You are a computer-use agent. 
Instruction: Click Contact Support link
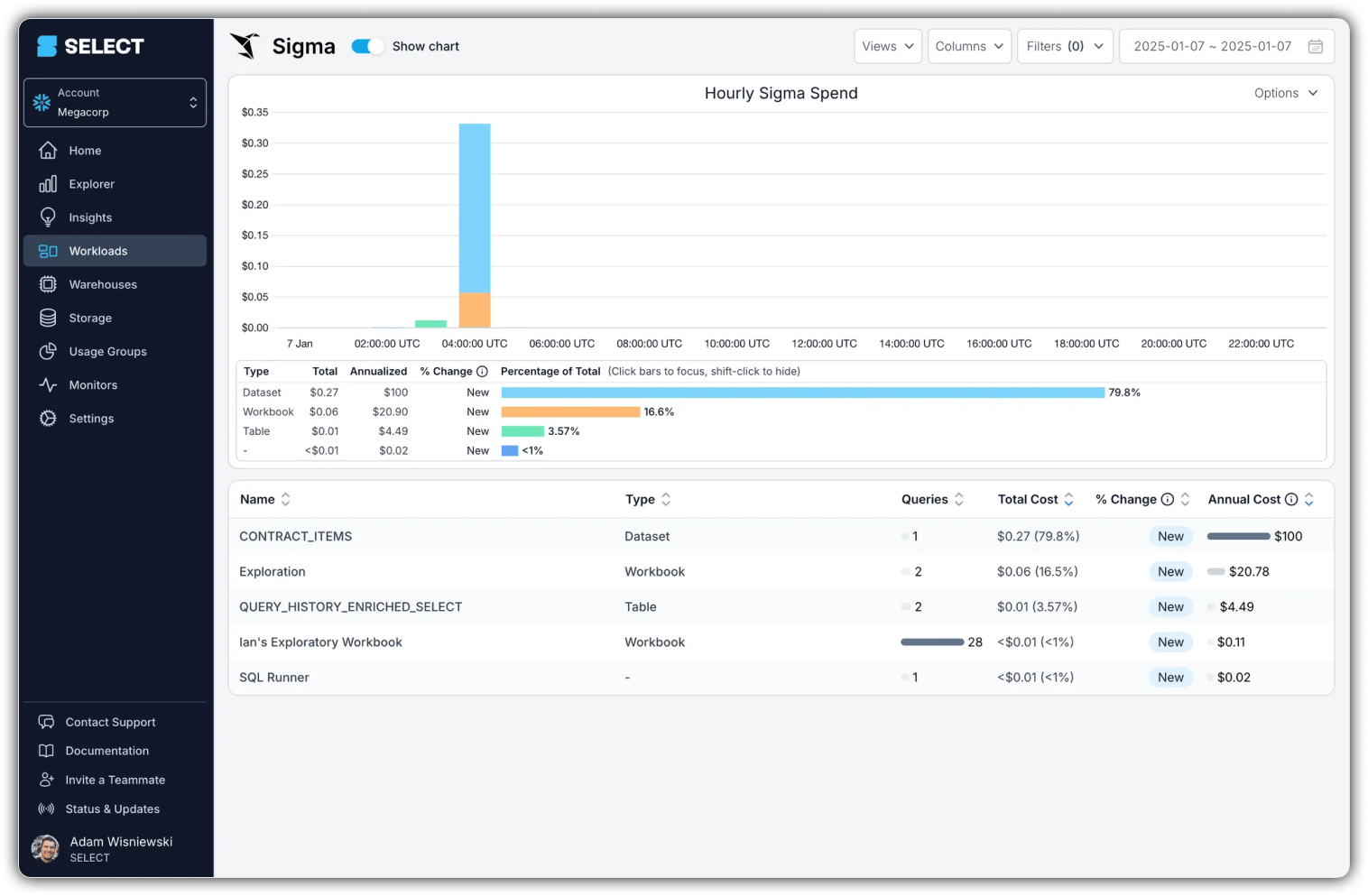tap(110, 722)
